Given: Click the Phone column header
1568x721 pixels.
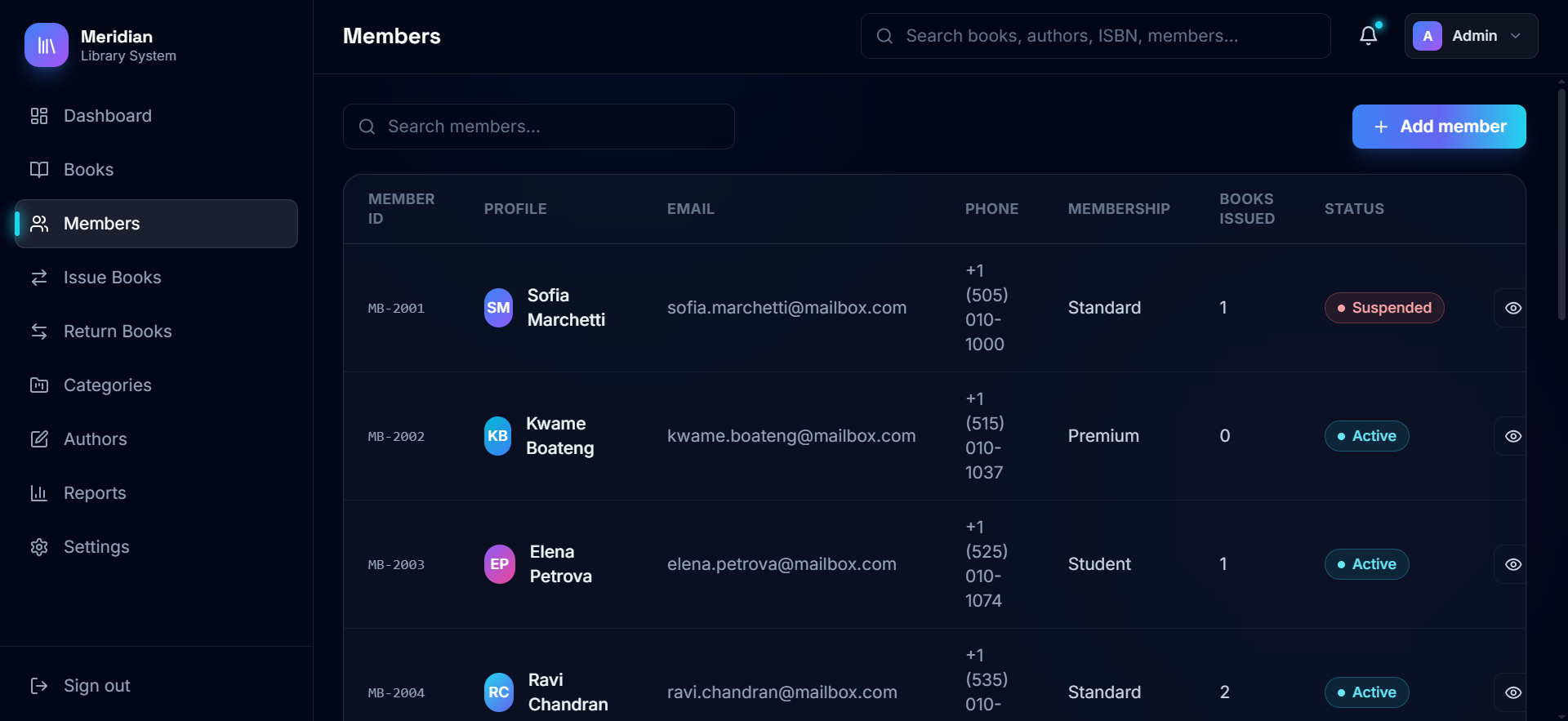Looking at the screenshot, I should pyautogui.click(x=991, y=209).
